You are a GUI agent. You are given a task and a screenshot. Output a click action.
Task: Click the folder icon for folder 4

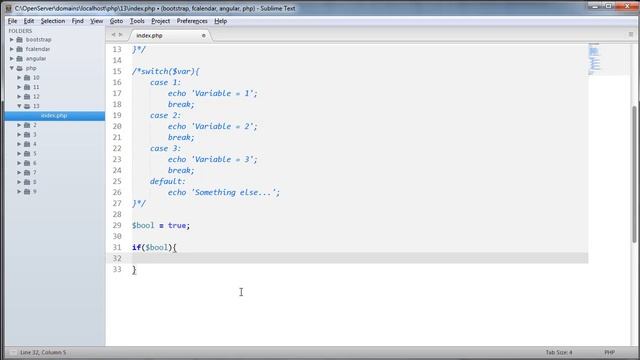click(x=27, y=144)
